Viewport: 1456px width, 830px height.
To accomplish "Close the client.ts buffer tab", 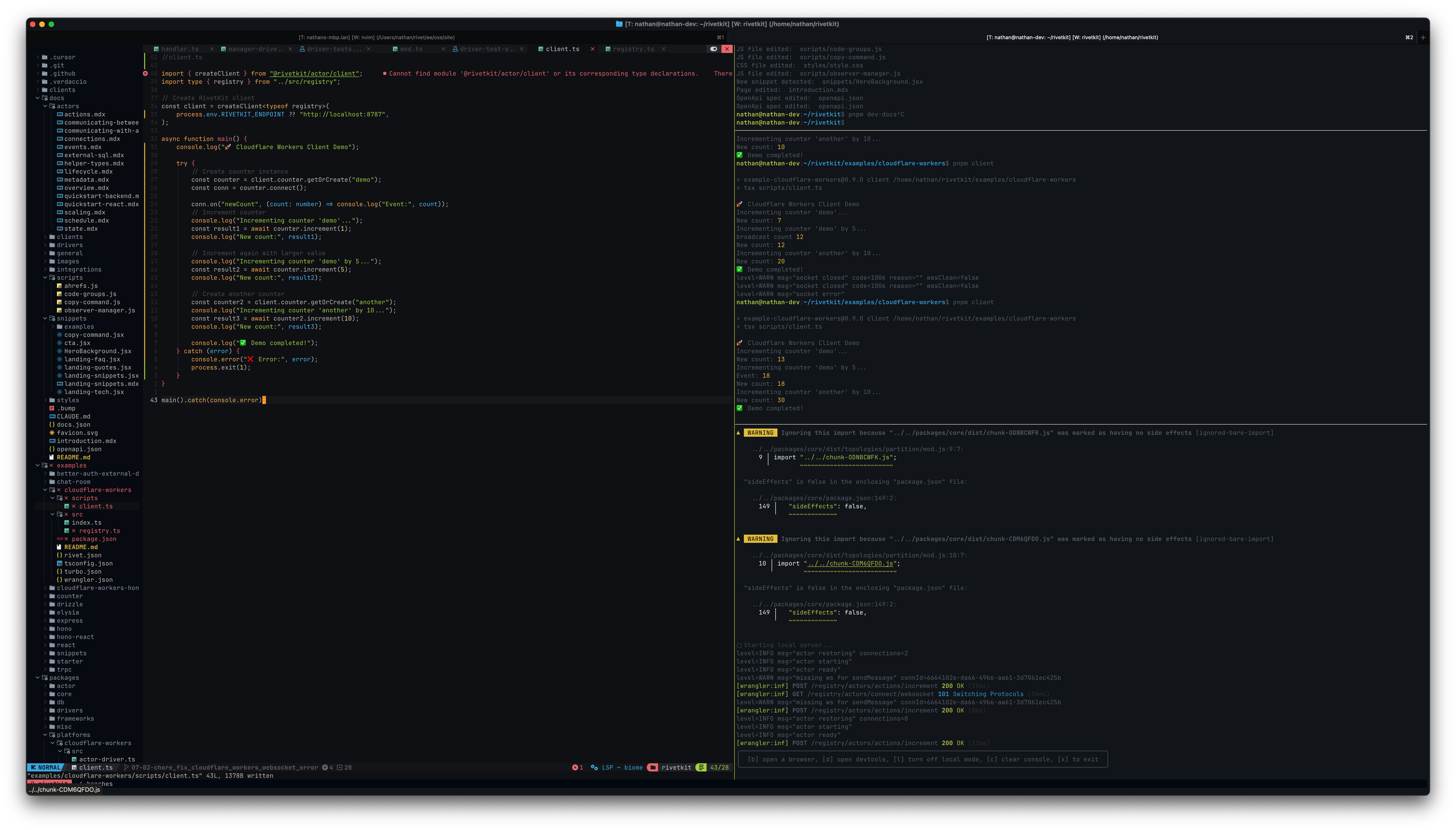I will tap(592, 49).
